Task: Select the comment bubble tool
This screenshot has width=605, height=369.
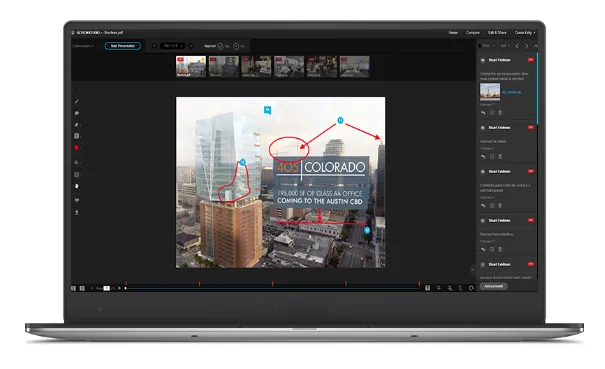Action: click(77, 113)
